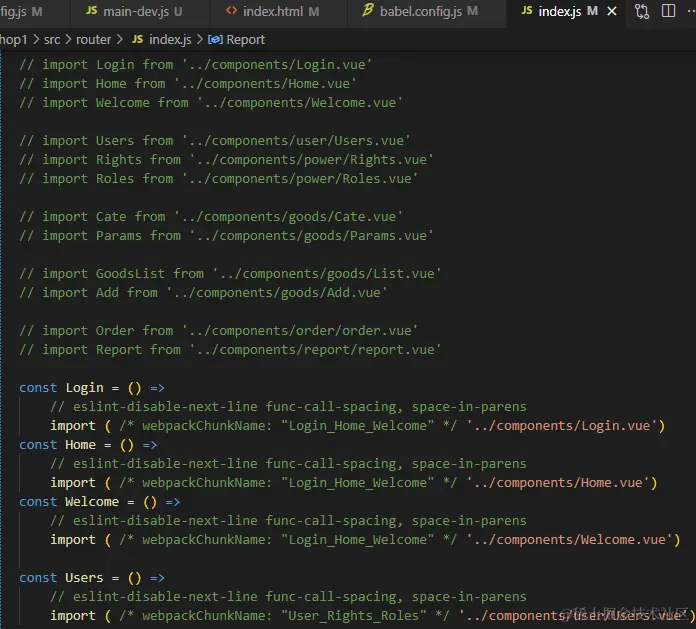The image size is (696, 629).
Task: Open index.js breadcrumb item
Action: tap(170, 40)
